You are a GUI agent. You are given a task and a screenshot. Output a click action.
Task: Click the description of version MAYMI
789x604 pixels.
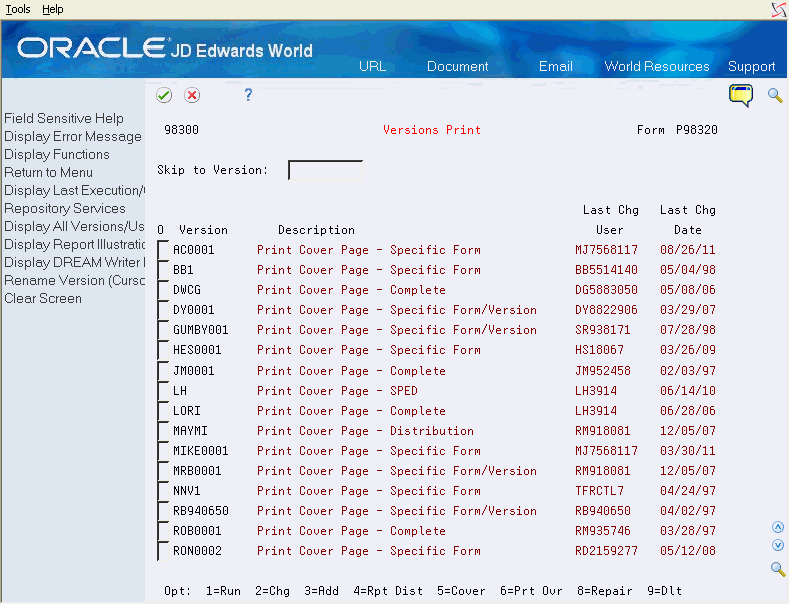coord(365,431)
